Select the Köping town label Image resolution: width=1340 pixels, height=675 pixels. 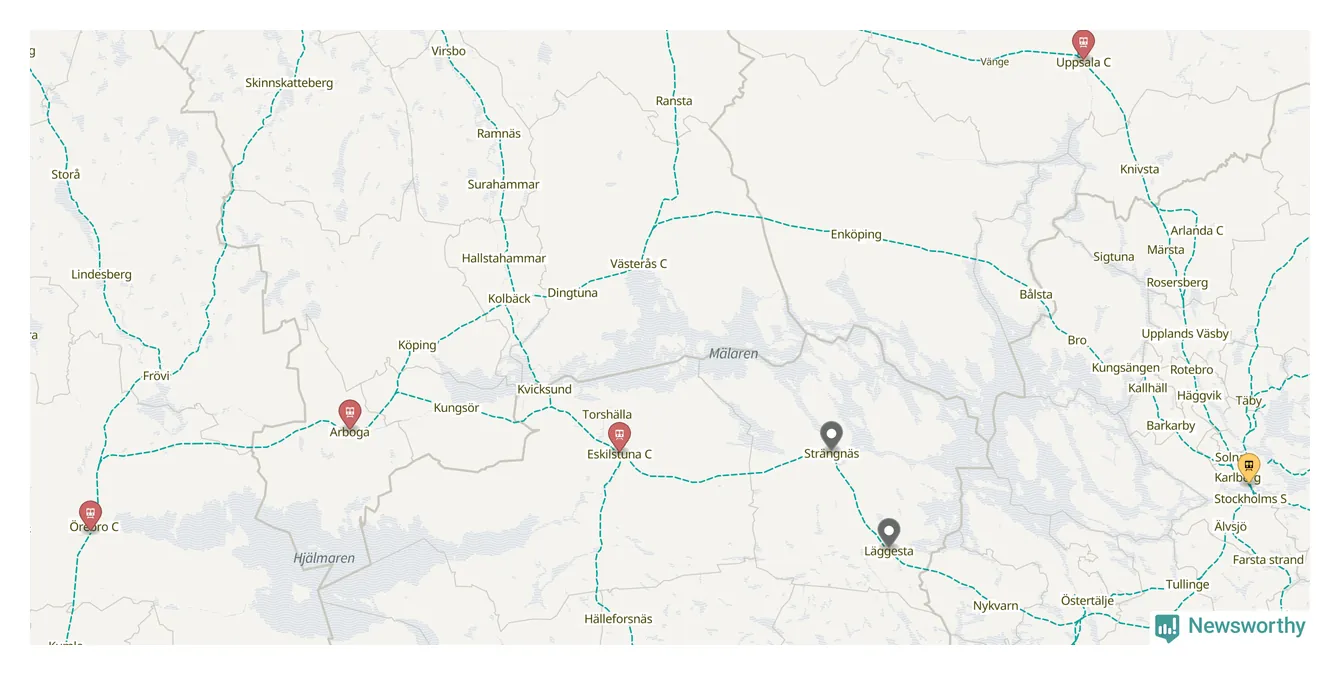pyautogui.click(x=417, y=345)
